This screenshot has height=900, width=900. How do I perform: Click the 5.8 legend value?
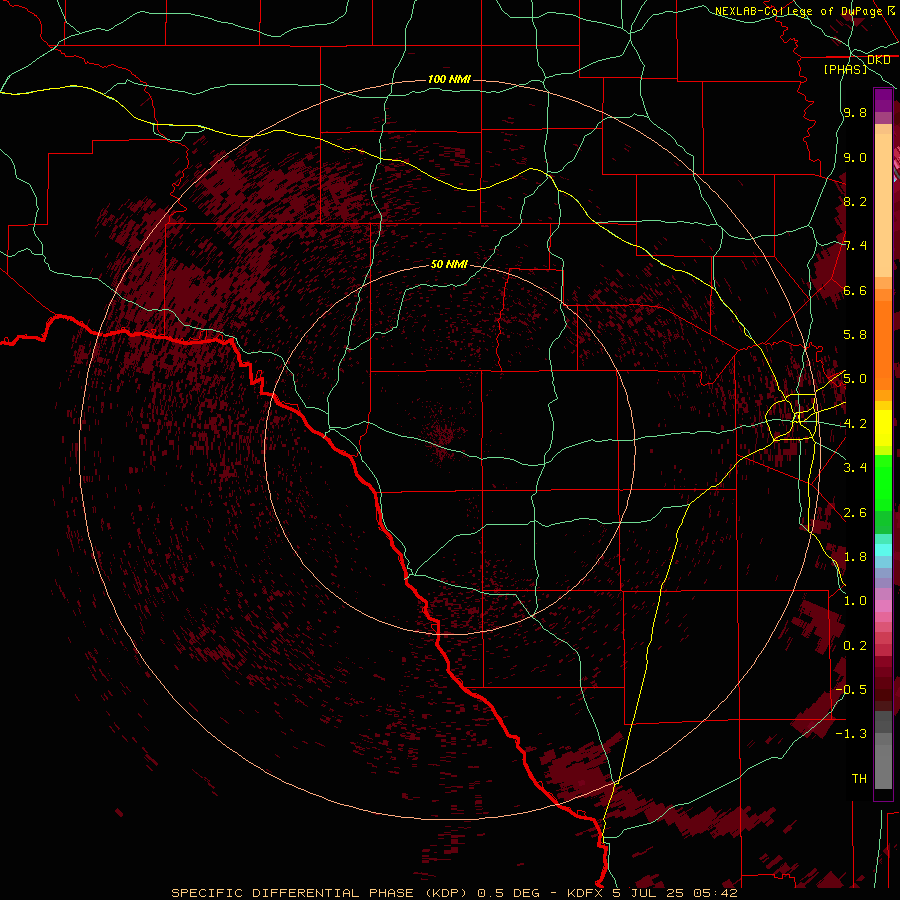(855, 335)
